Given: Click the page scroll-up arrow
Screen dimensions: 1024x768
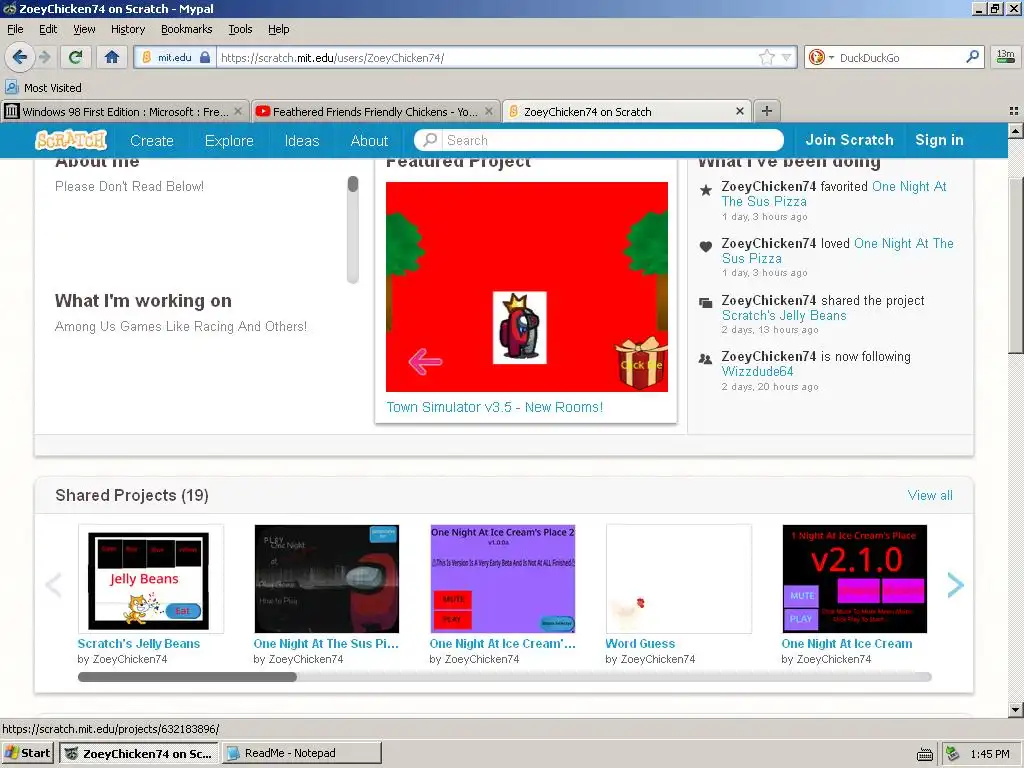Looking at the screenshot, I should point(1016,131).
